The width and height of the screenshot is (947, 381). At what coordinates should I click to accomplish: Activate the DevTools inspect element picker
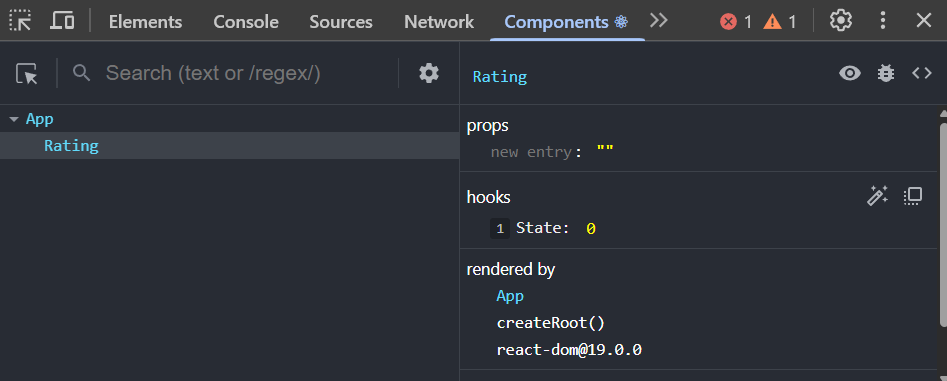click(20, 21)
